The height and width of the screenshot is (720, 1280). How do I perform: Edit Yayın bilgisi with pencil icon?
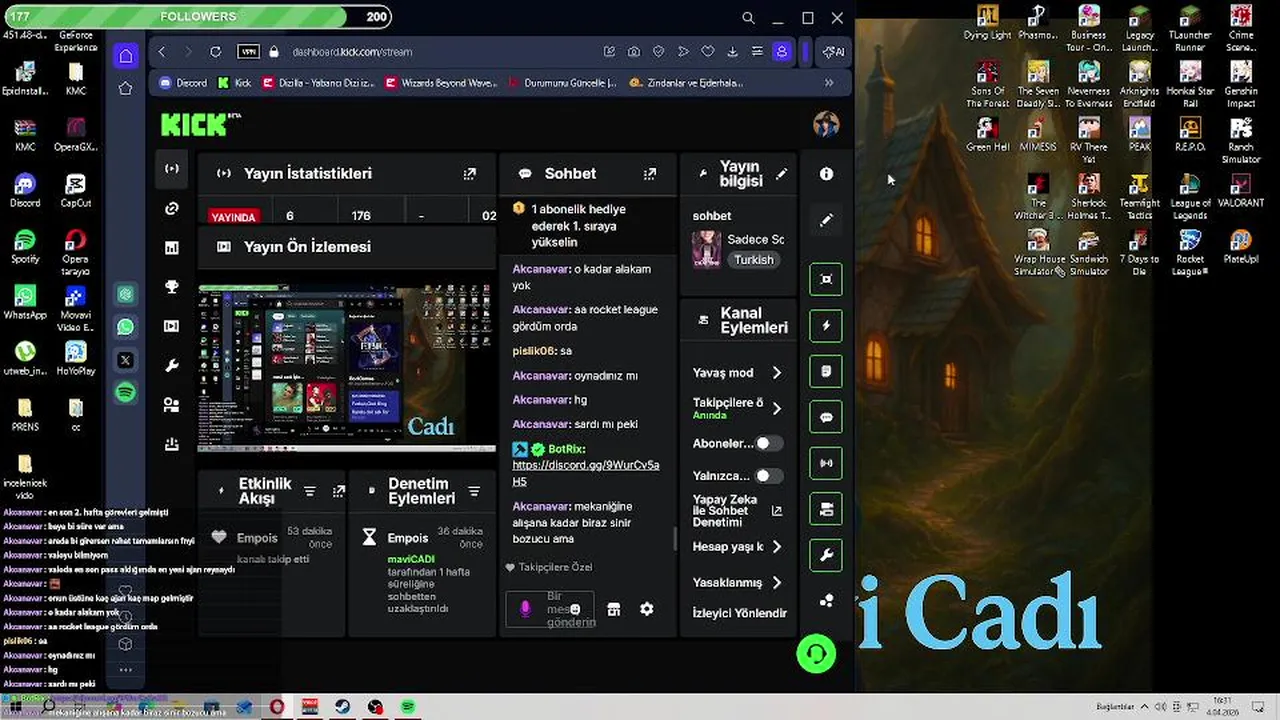tap(781, 174)
